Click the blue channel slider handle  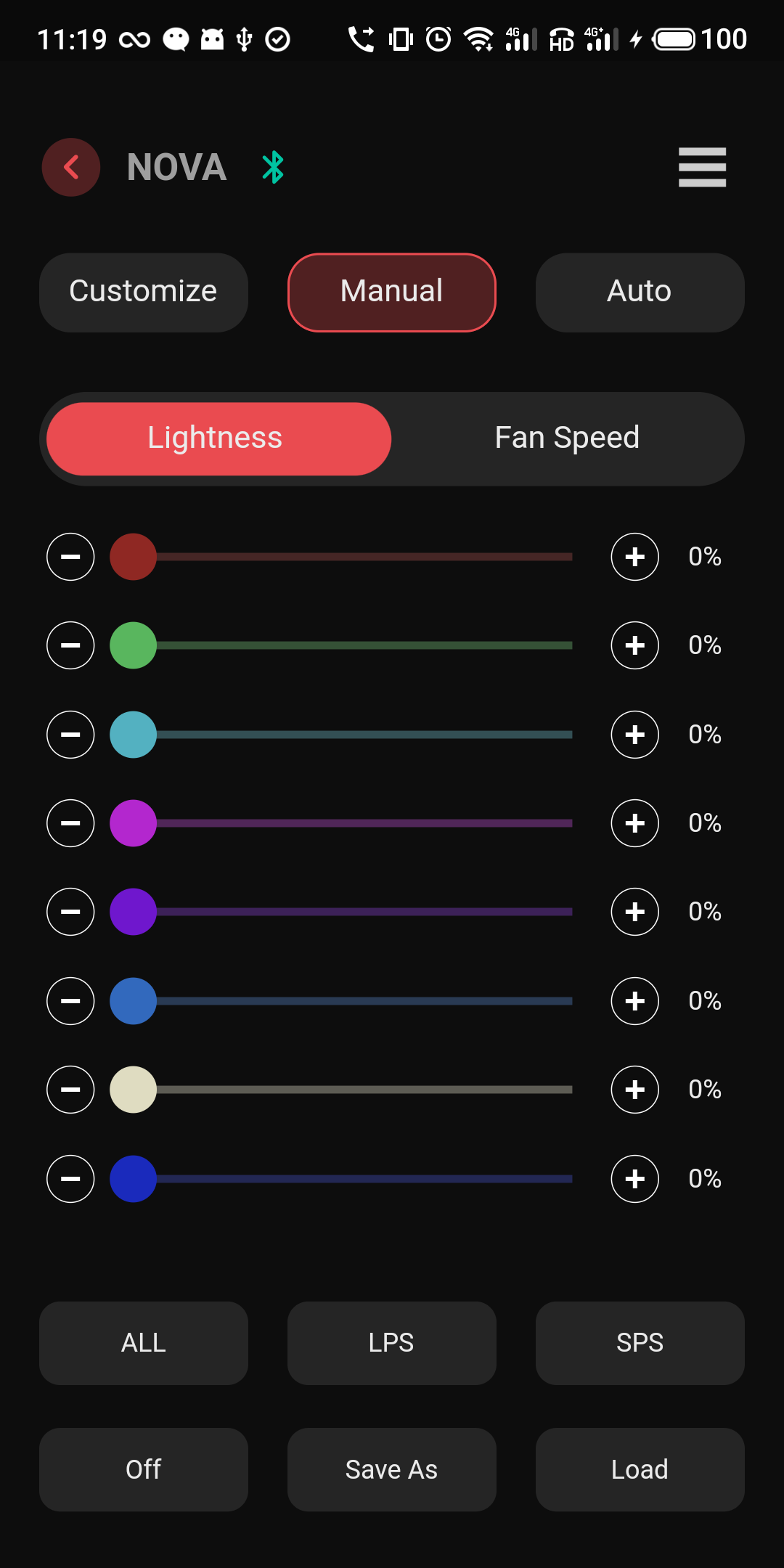[x=133, y=1001]
